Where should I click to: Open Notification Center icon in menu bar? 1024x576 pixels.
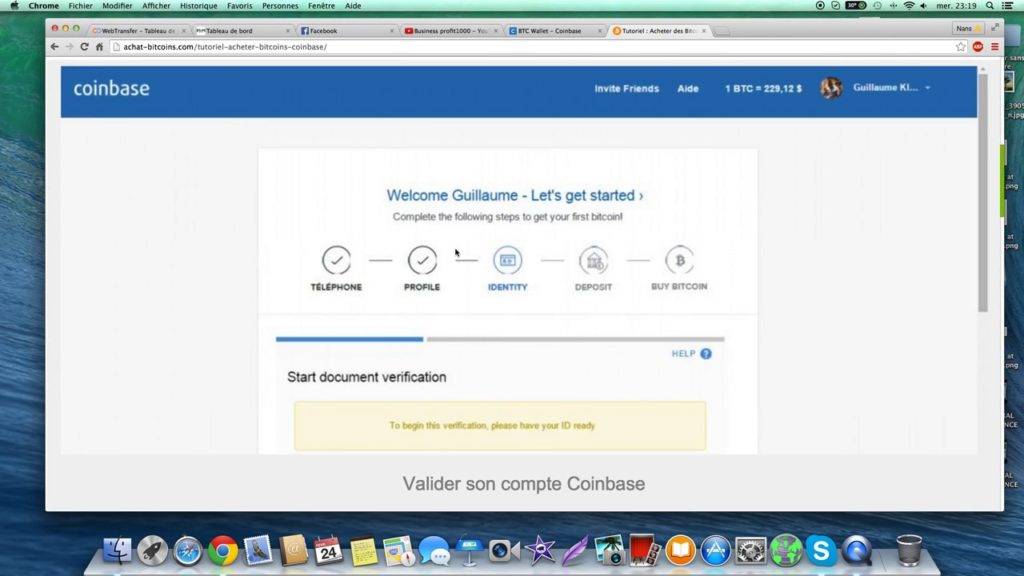point(1008,5)
